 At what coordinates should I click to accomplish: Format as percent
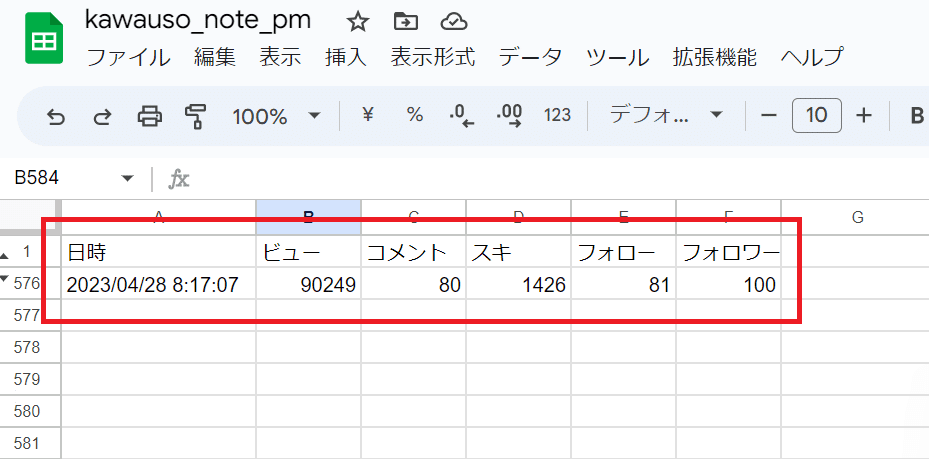tap(415, 115)
